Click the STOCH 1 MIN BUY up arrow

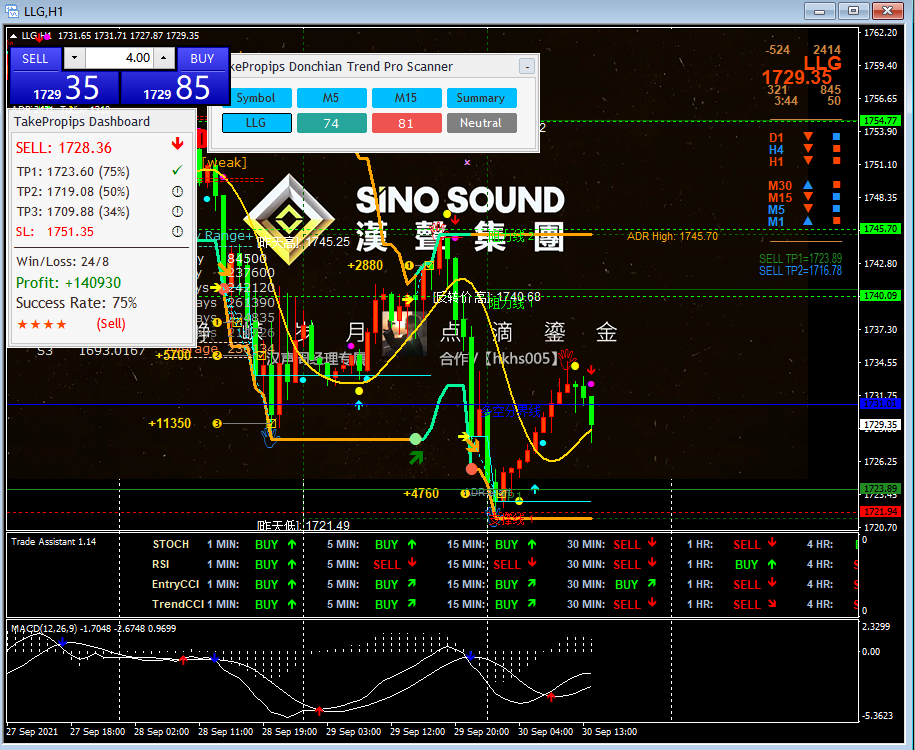click(x=292, y=544)
